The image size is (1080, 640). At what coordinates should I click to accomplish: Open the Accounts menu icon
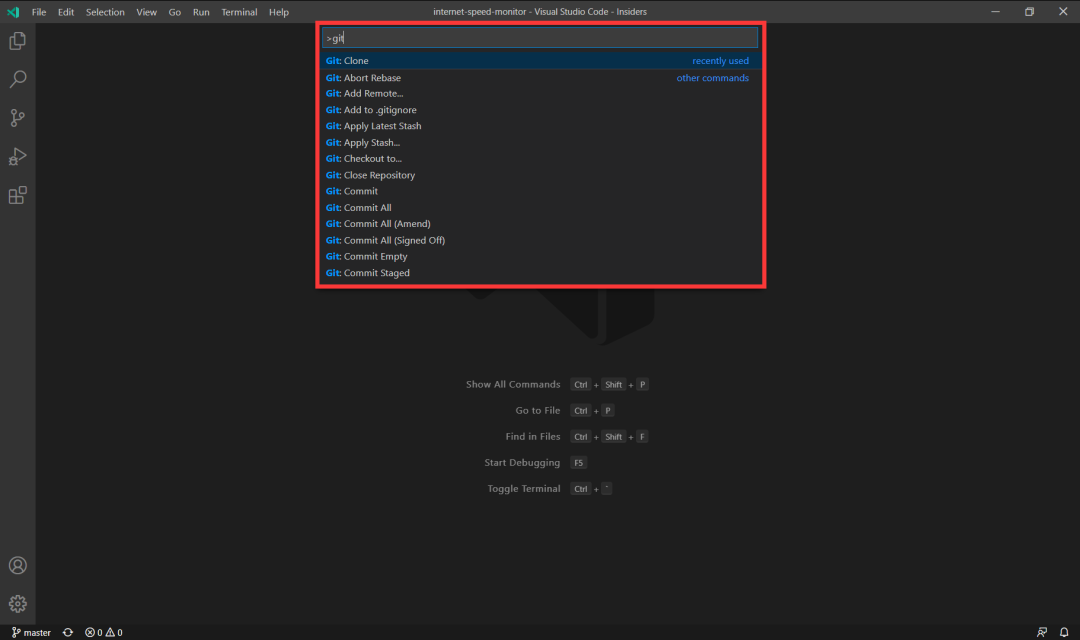[18, 566]
